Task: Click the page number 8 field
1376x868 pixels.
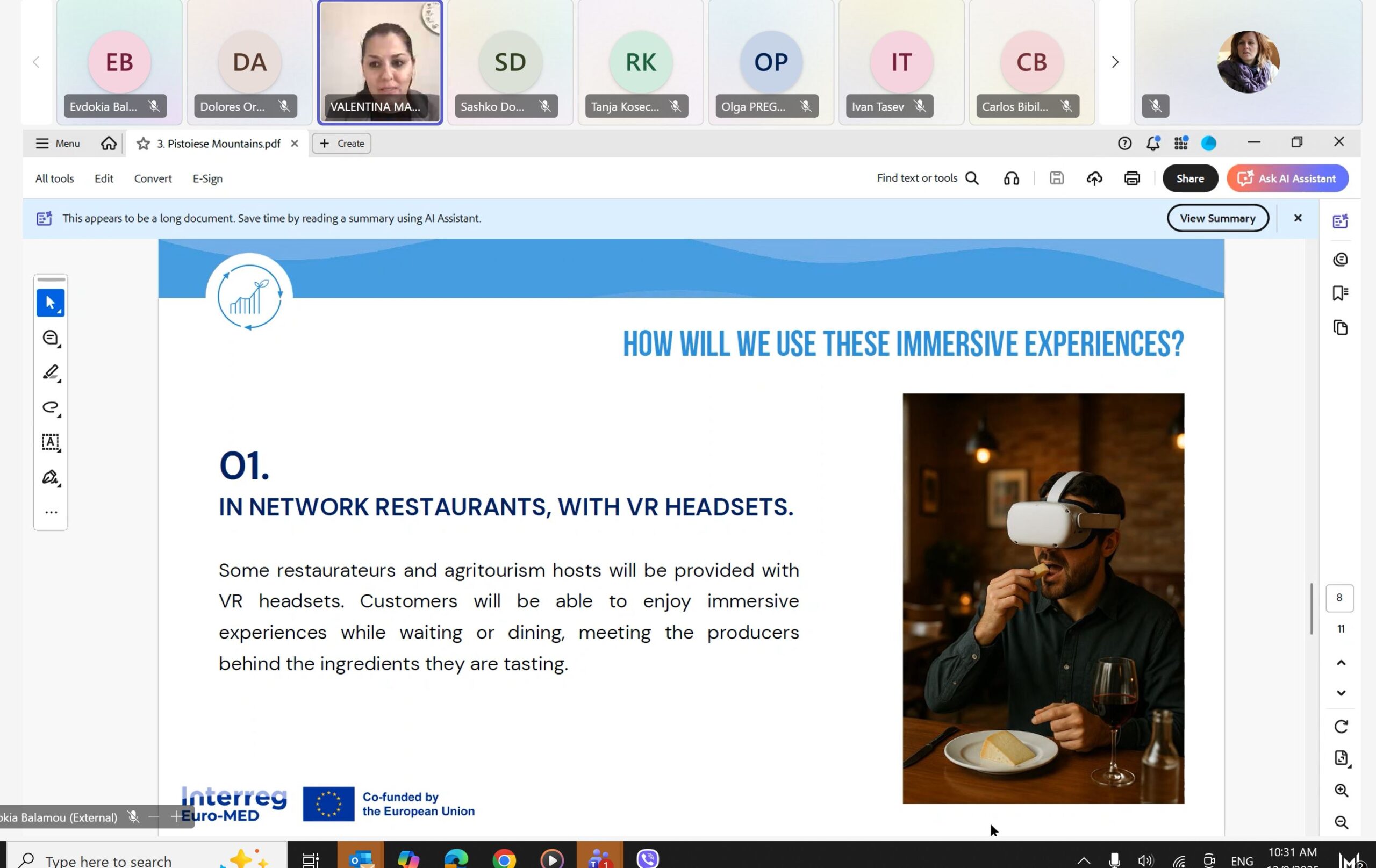Action: click(x=1339, y=598)
